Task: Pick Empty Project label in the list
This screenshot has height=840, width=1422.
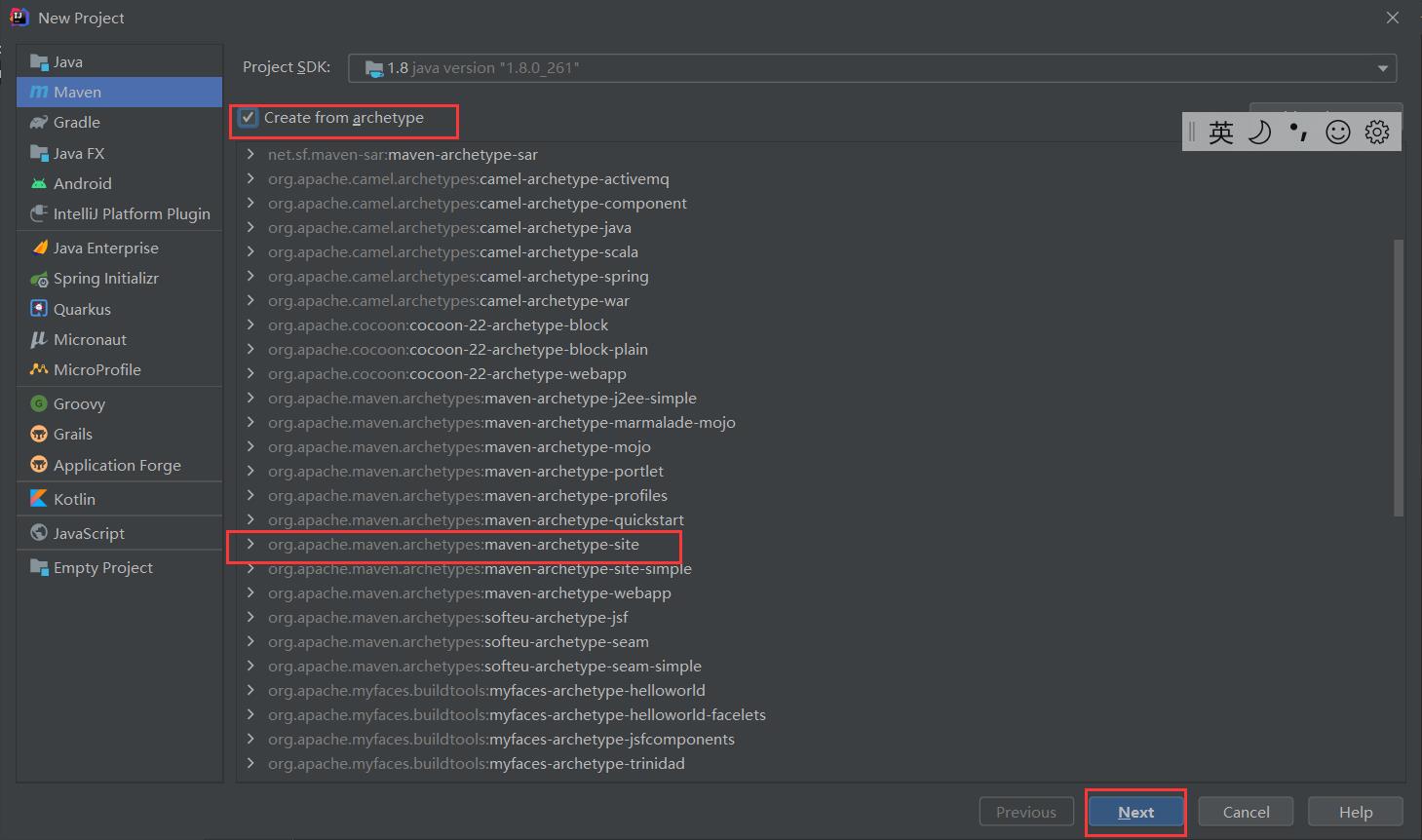Action: click(102, 567)
